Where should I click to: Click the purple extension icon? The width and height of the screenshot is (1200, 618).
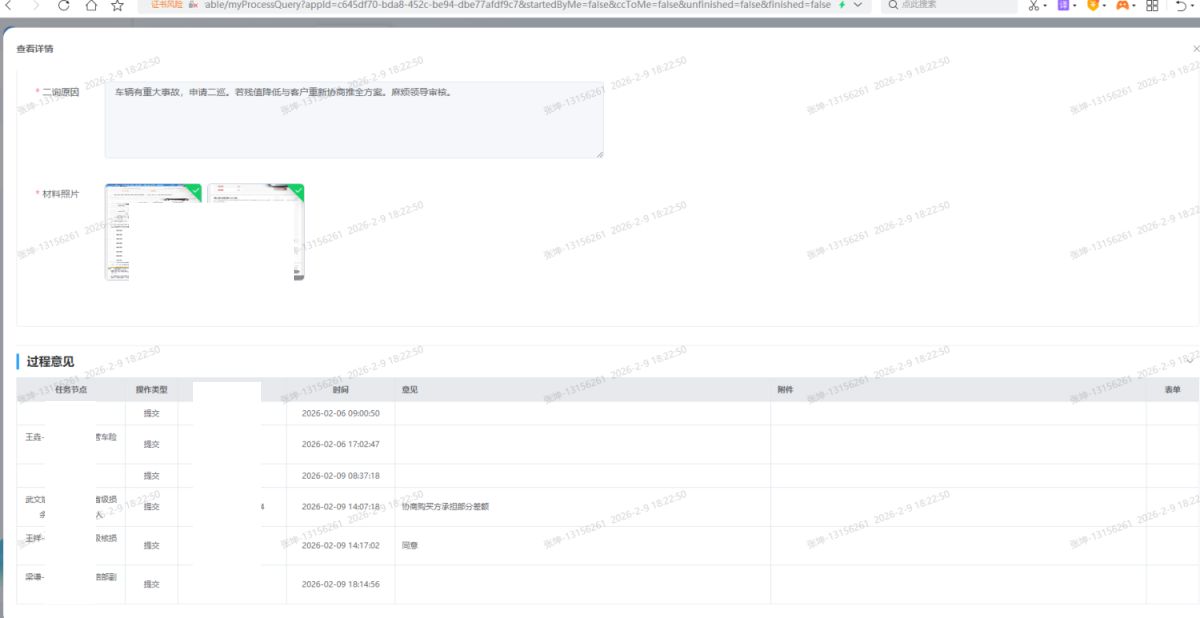pyautogui.click(x=1064, y=5)
